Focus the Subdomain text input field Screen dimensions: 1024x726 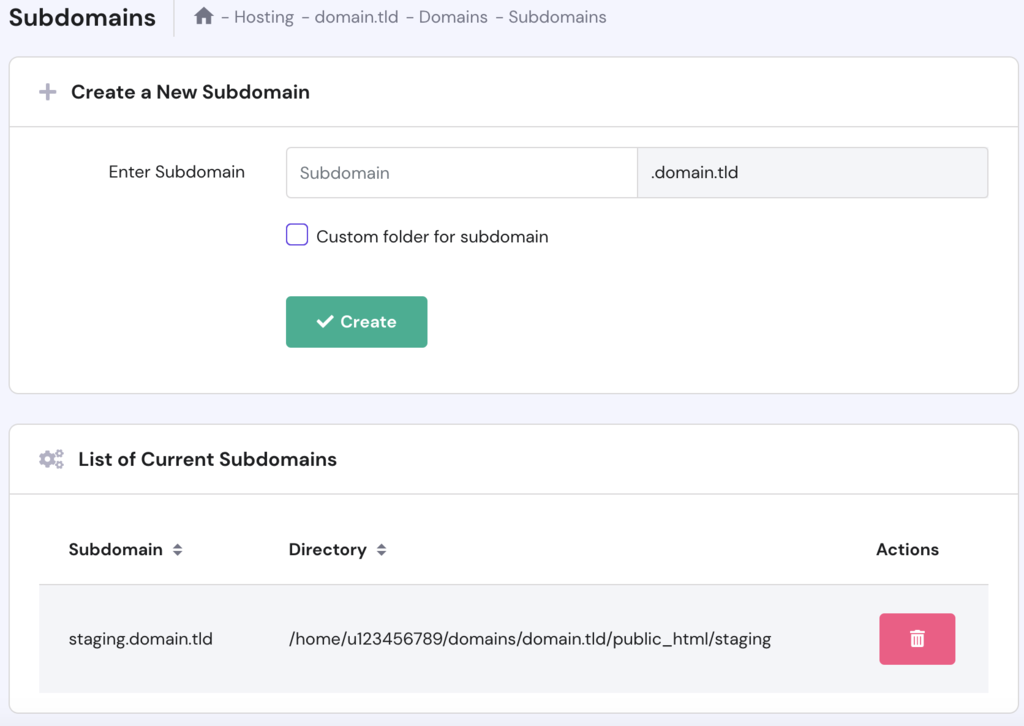pos(461,173)
